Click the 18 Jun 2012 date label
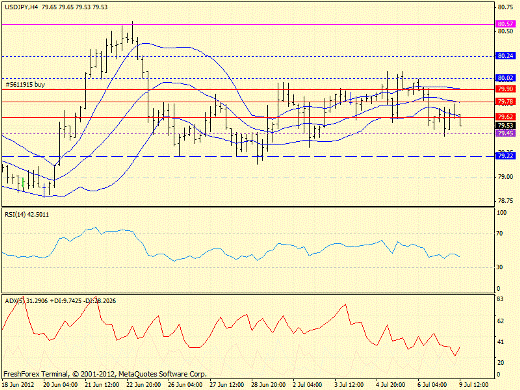The image size is (520, 390). [x=18, y=384]
